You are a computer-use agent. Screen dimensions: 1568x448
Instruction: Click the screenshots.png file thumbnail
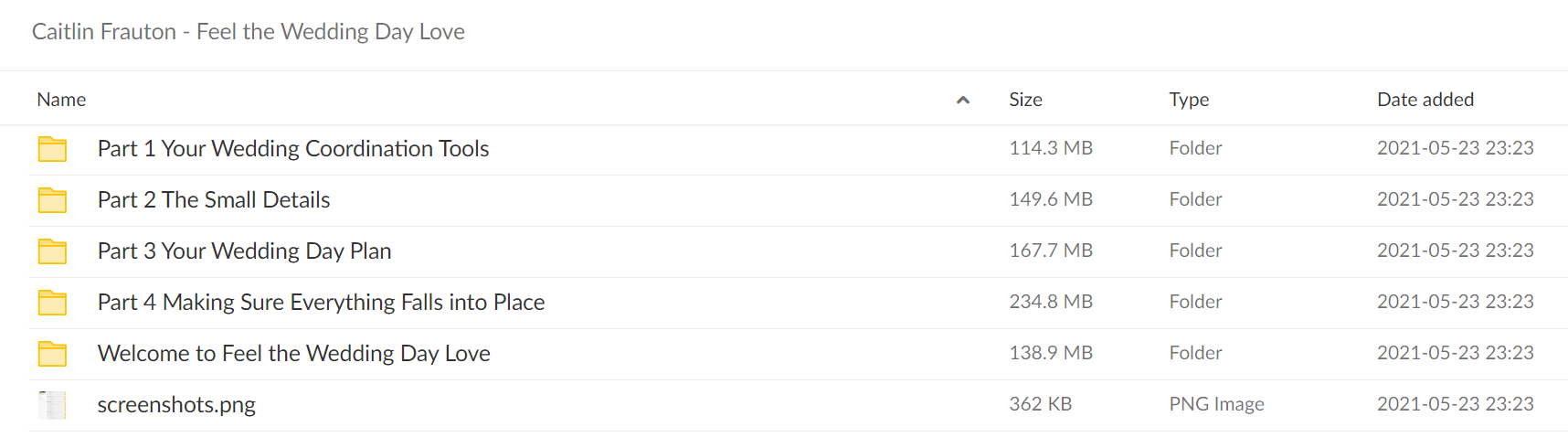(x=52, y=405)
